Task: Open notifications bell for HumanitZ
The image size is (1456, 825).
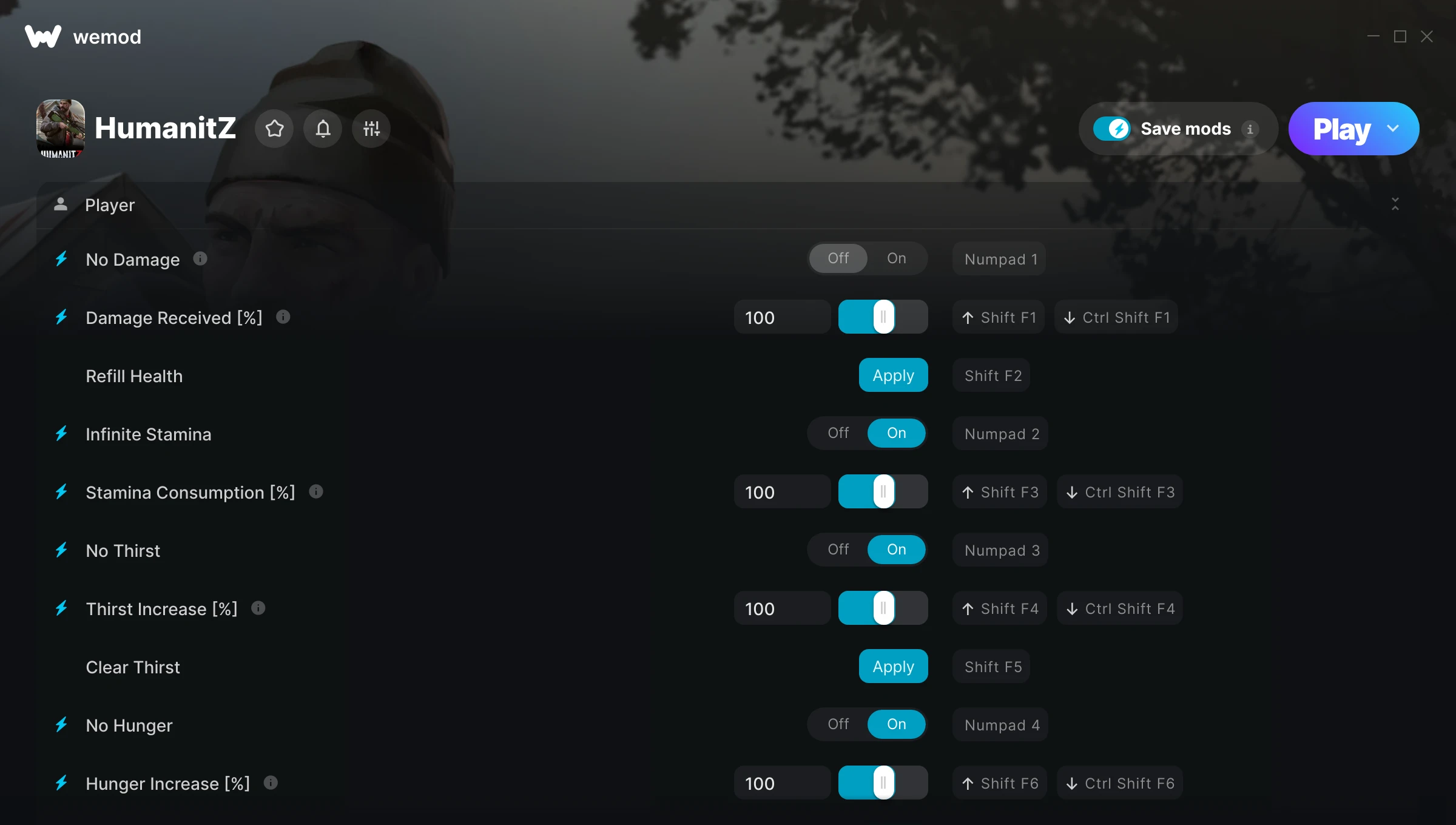Action: (323, 129)
